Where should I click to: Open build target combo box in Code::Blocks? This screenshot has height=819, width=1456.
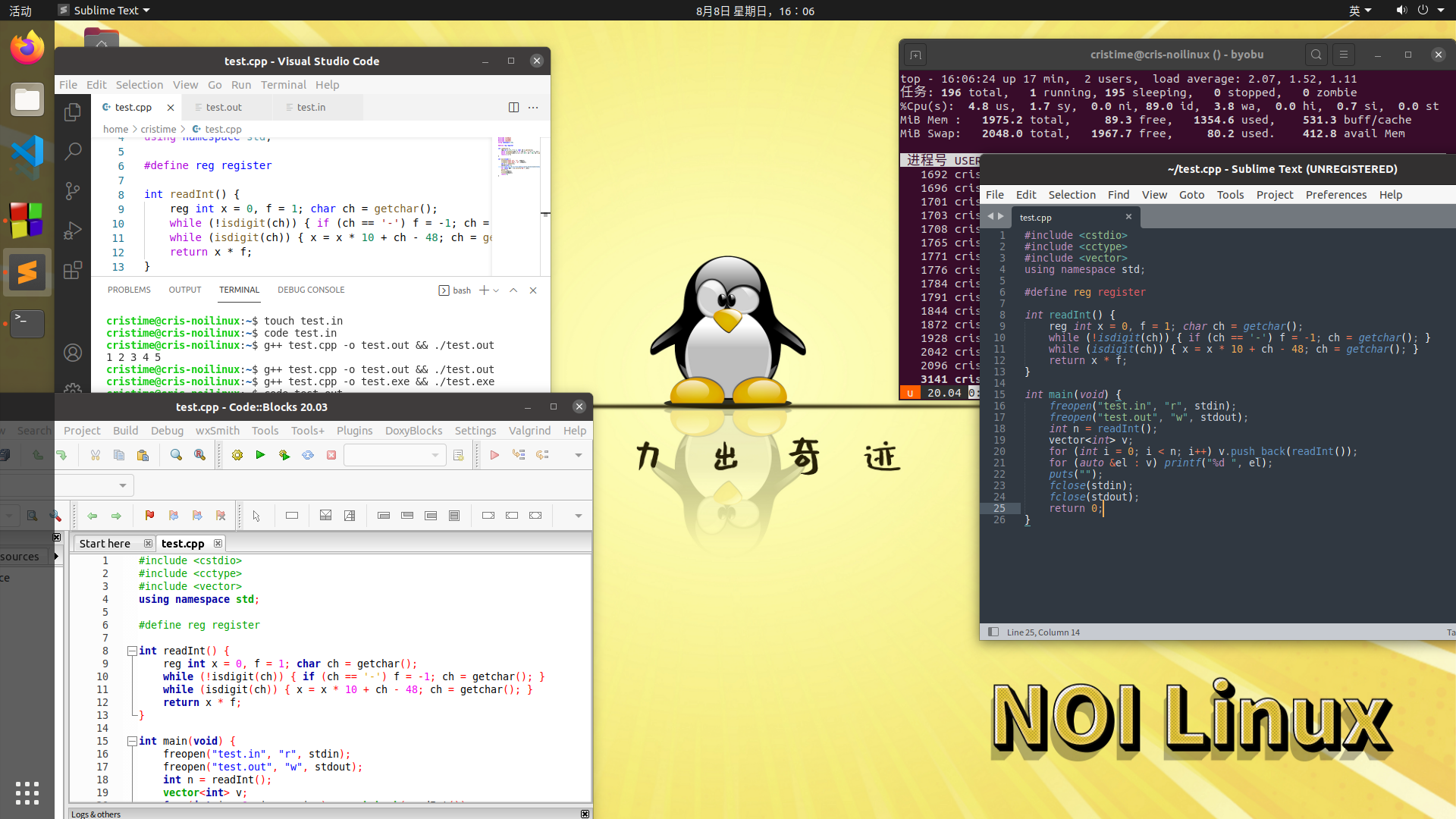tap(394, 455)
